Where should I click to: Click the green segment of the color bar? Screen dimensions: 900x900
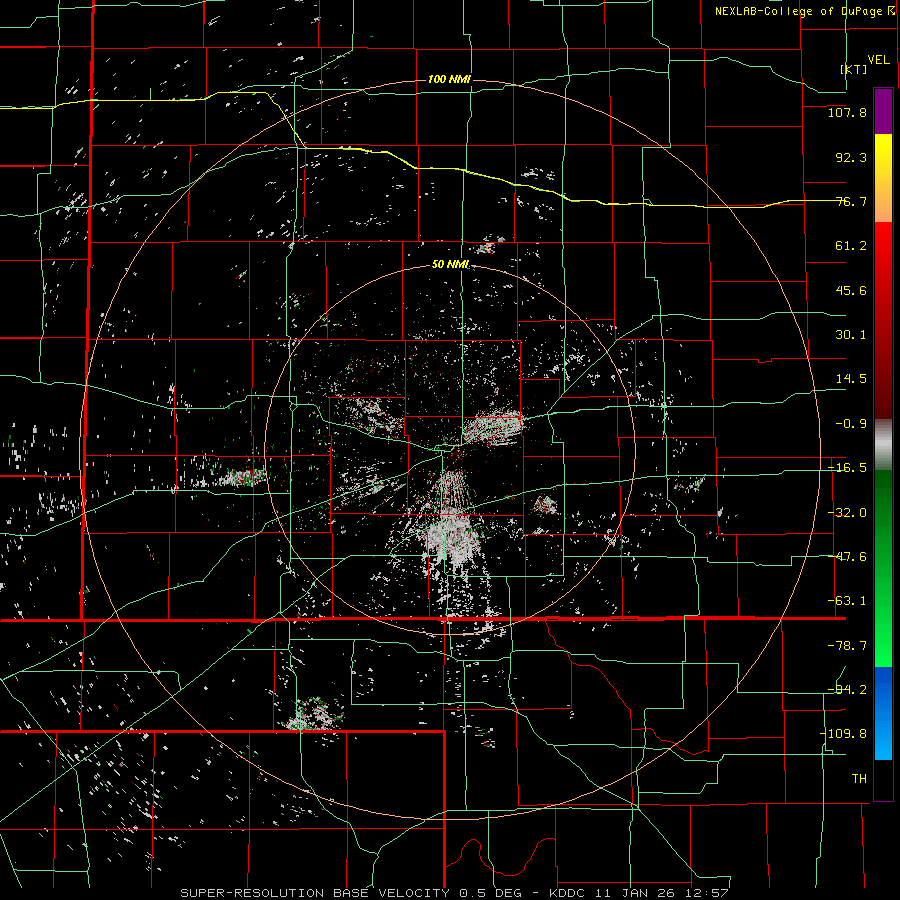[883, 568]
